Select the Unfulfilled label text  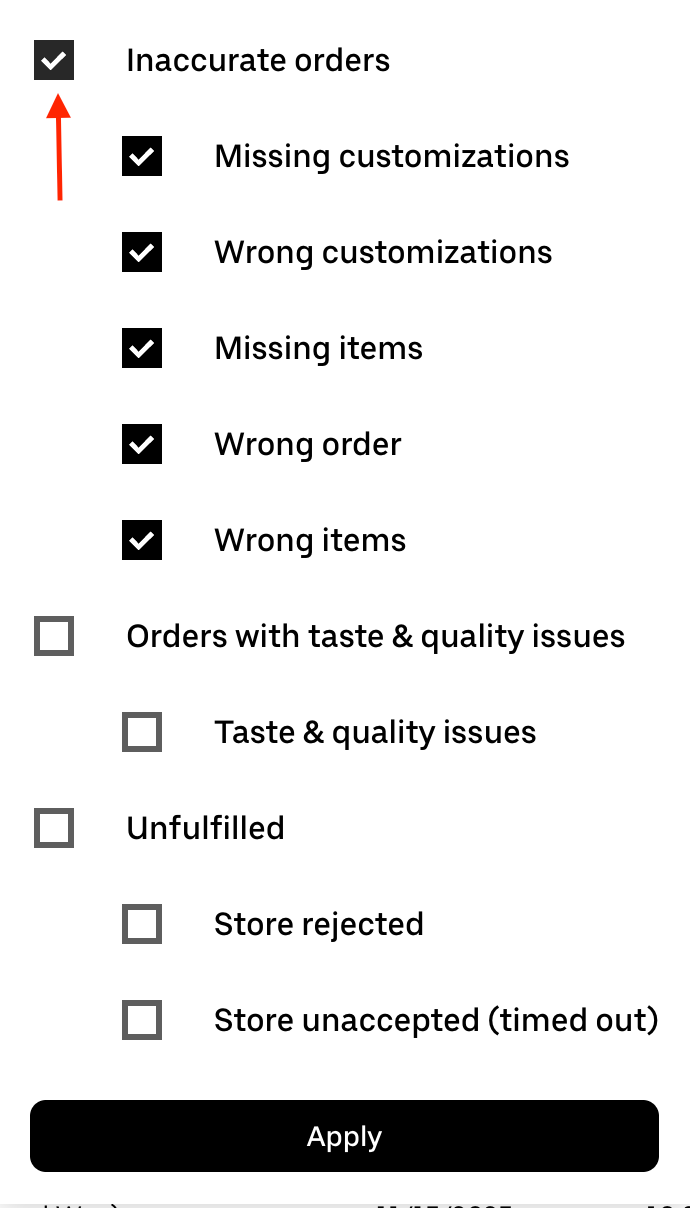click(205, 828)
